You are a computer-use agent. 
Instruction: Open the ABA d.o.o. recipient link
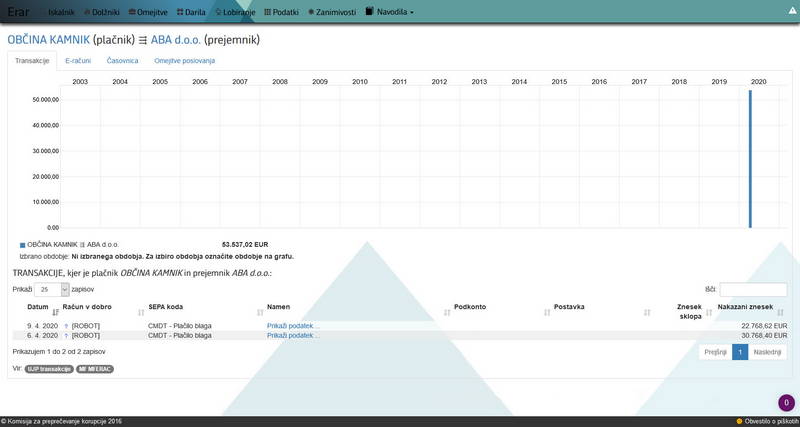click(x=176, y=40)
